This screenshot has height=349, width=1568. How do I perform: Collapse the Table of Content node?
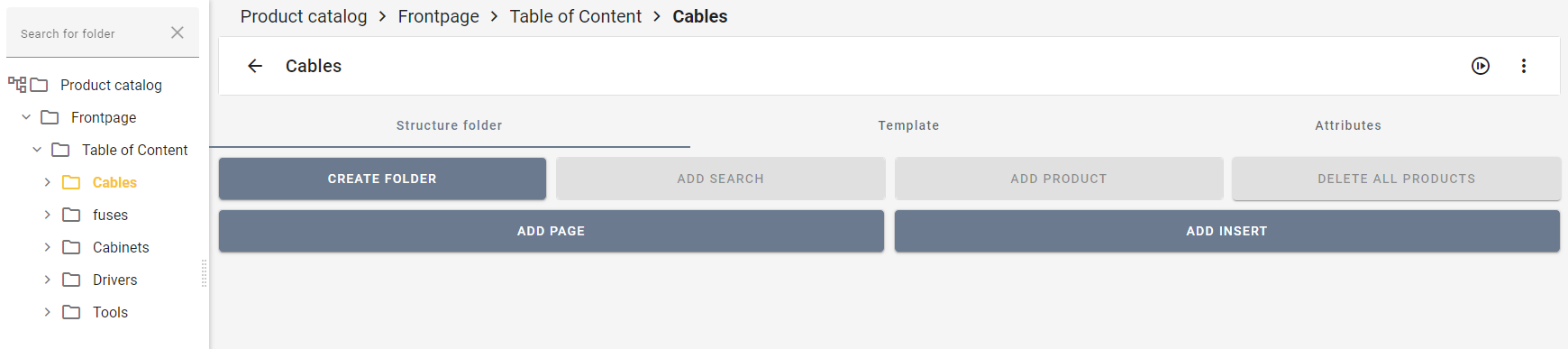pos(37,150)
